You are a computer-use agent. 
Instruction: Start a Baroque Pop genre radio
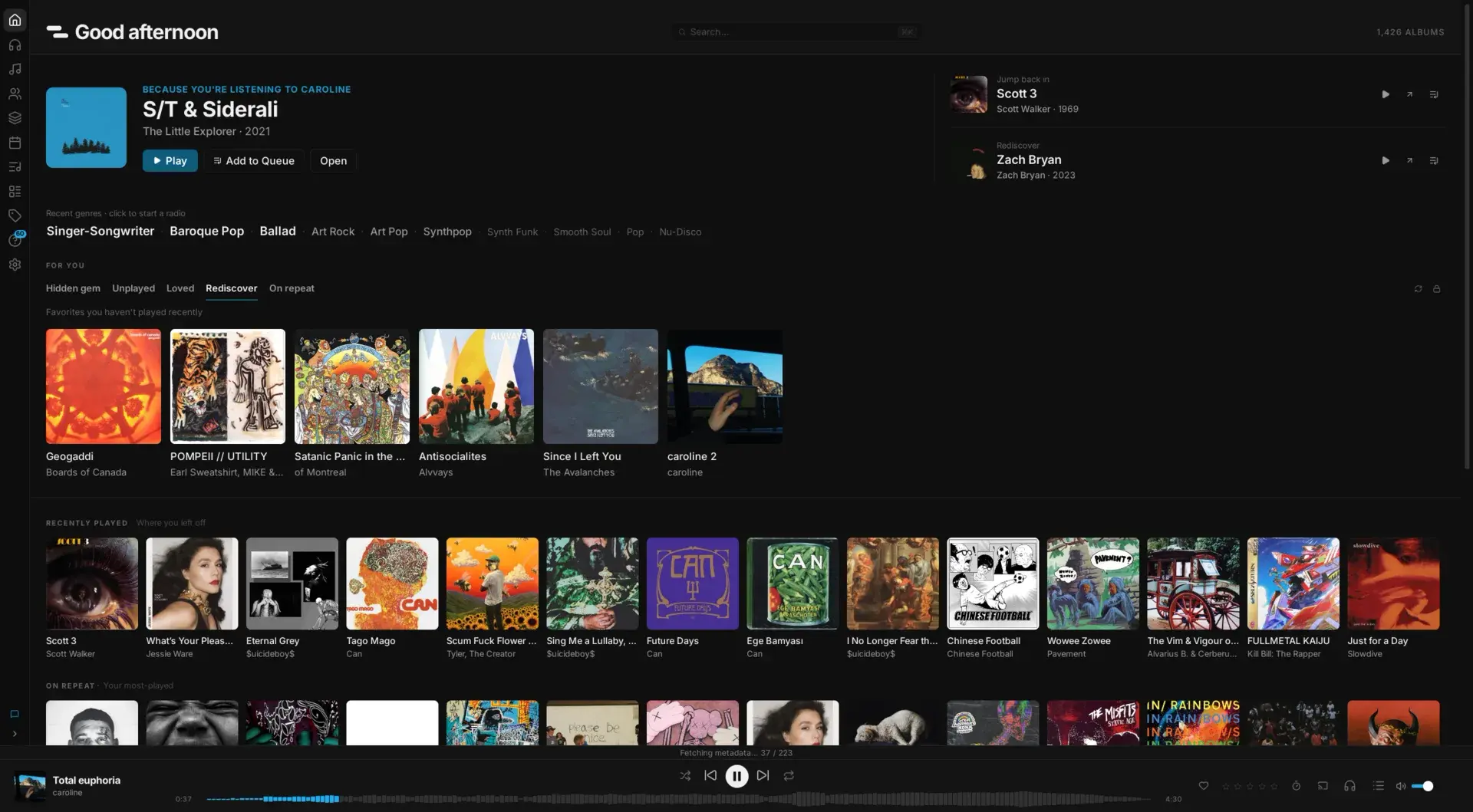[x=206, y=232]
